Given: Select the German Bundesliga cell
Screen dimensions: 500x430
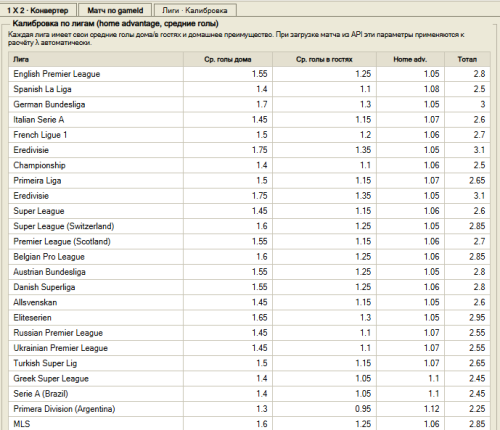Looking at the screenshot, I should coord(96,105).
